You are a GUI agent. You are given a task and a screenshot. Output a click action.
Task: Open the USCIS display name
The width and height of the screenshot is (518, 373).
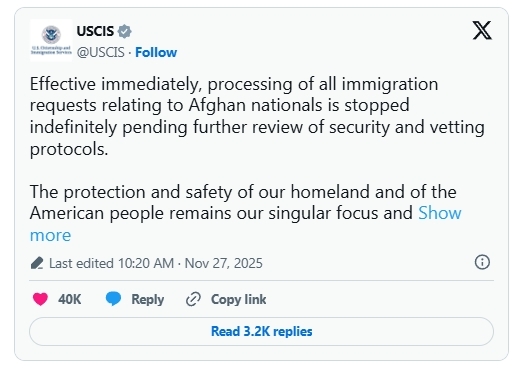(x=95, y=31)
